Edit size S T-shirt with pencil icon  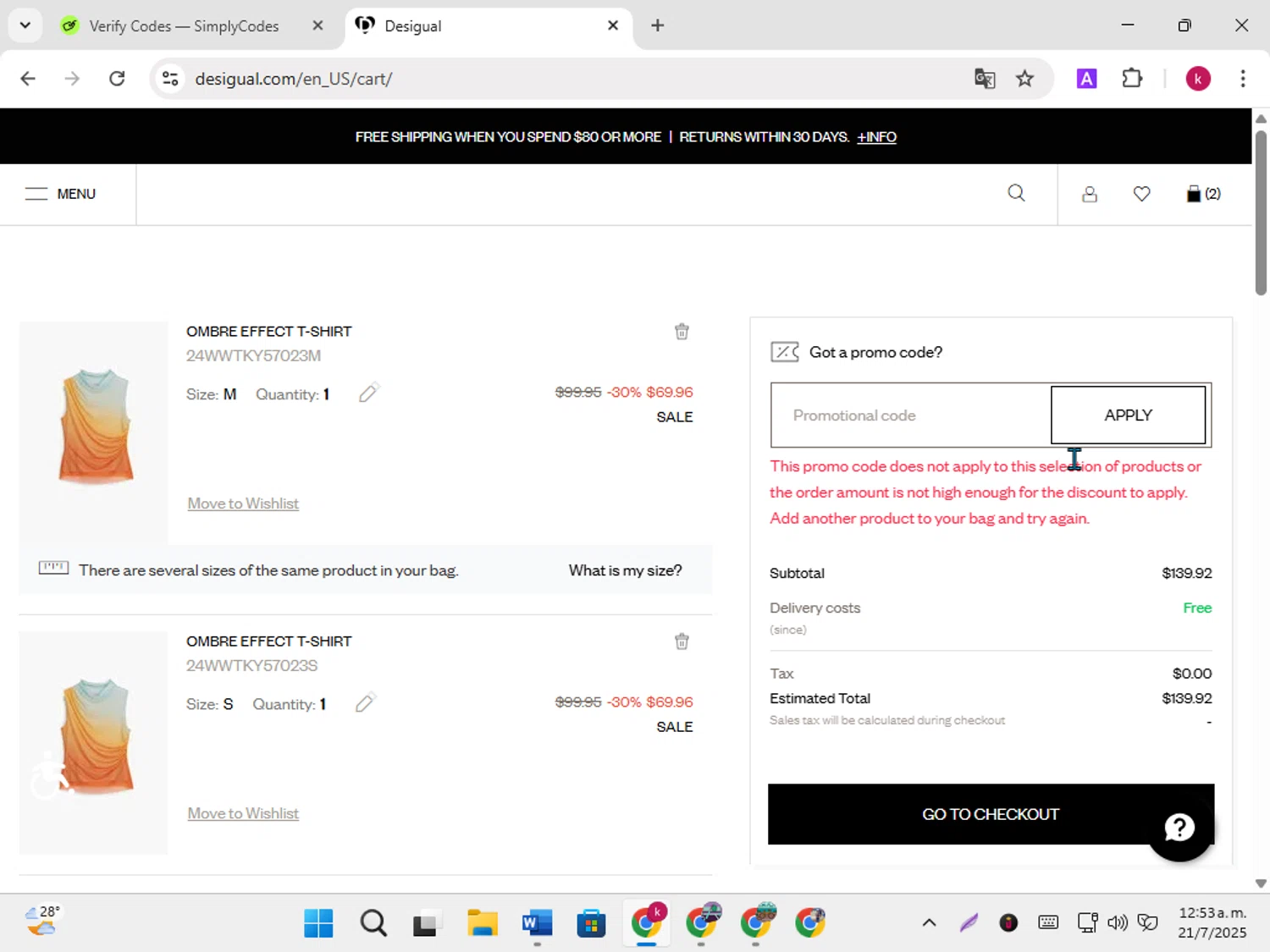click(365, 702)
